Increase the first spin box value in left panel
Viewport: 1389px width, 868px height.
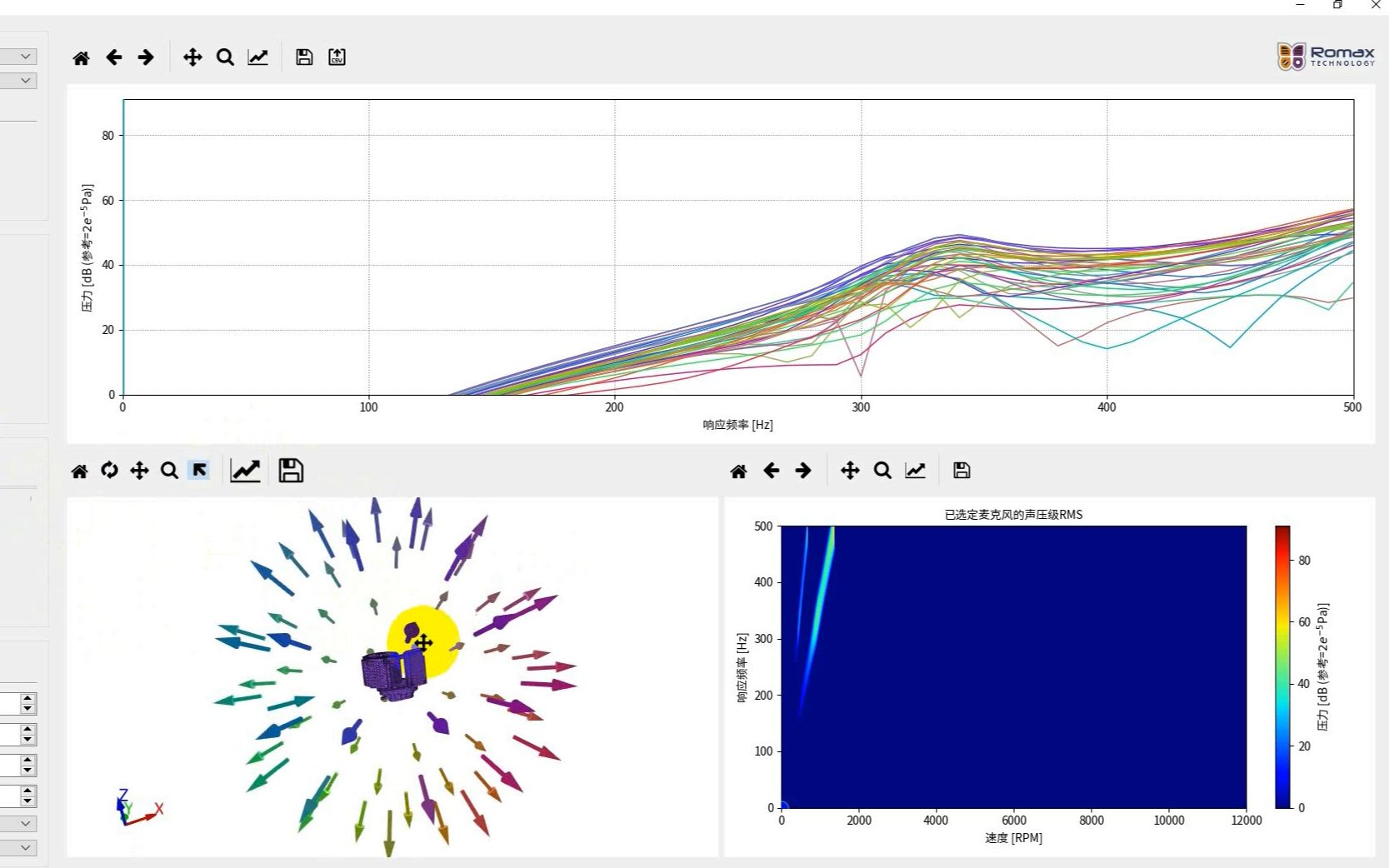[28, 699]
